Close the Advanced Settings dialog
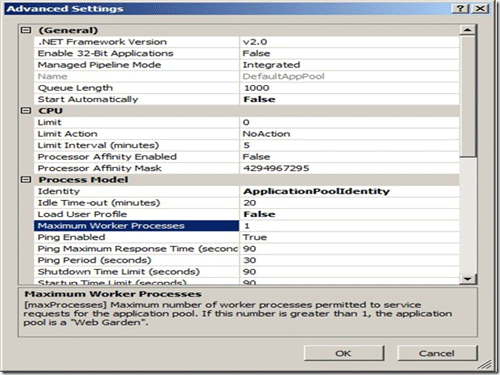Image resolution: width=500 pixels, height=375 pixels. click(x=480, y=8)
